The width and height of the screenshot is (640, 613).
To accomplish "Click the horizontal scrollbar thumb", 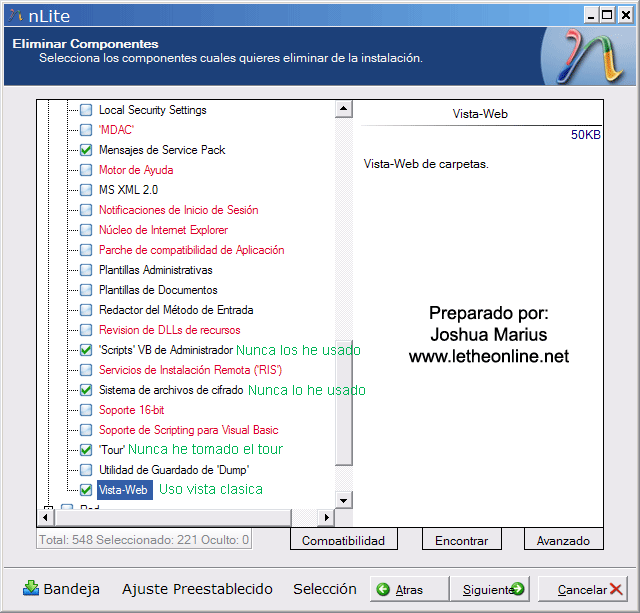I will [173, 517].
